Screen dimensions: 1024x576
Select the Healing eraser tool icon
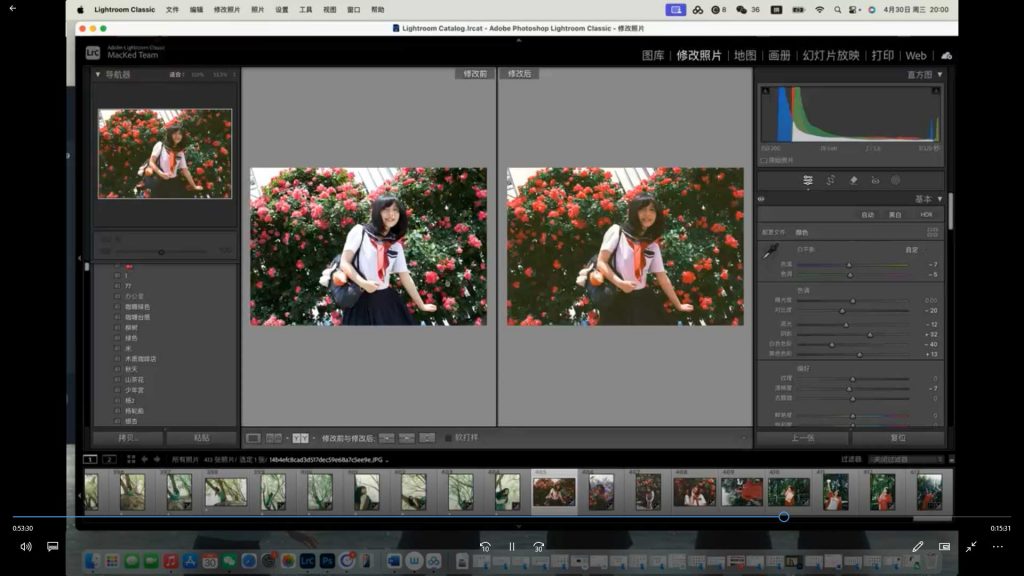tap(853, 180)
